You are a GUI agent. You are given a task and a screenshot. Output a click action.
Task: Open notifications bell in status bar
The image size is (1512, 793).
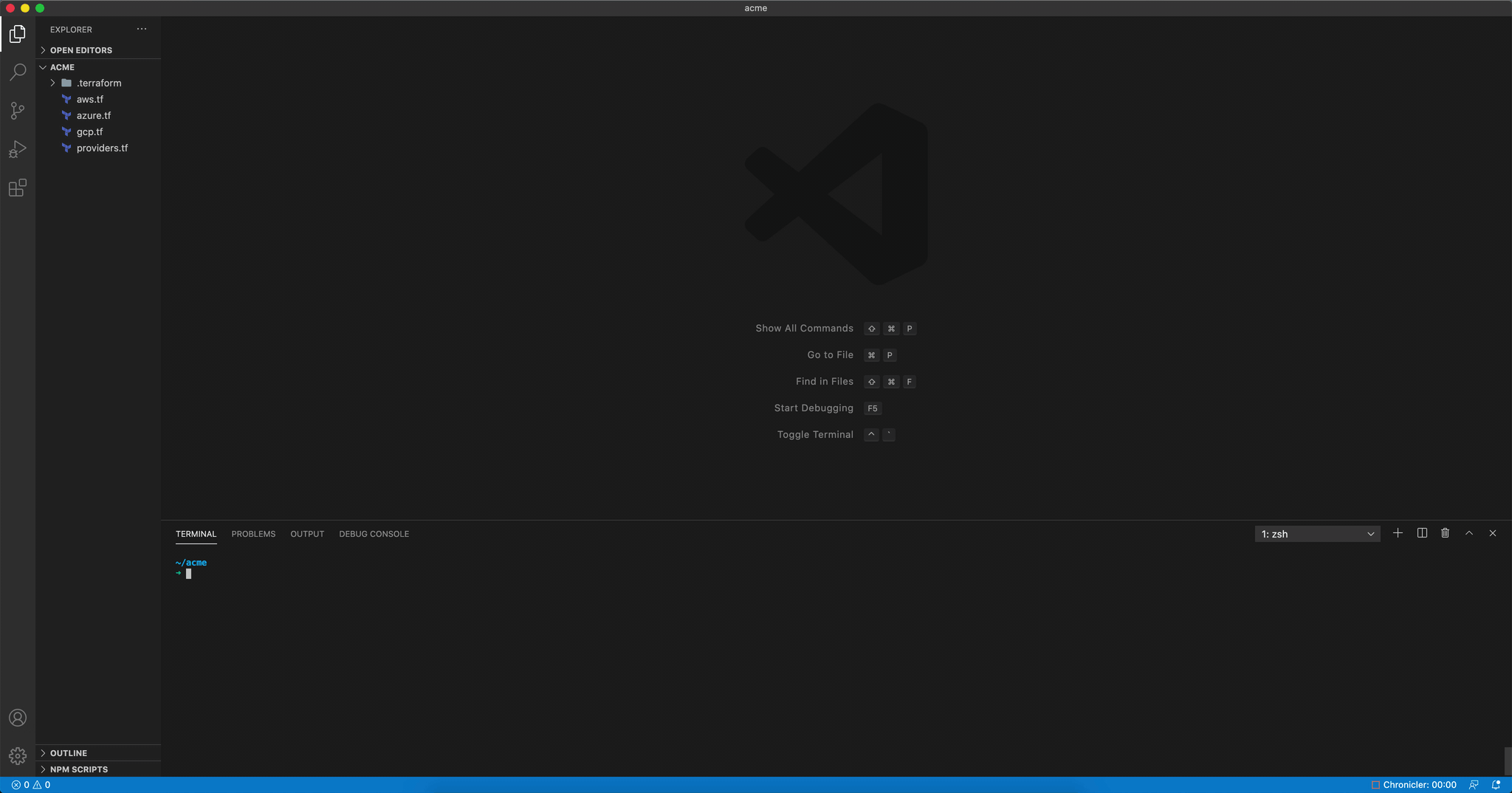point(1496,785)
